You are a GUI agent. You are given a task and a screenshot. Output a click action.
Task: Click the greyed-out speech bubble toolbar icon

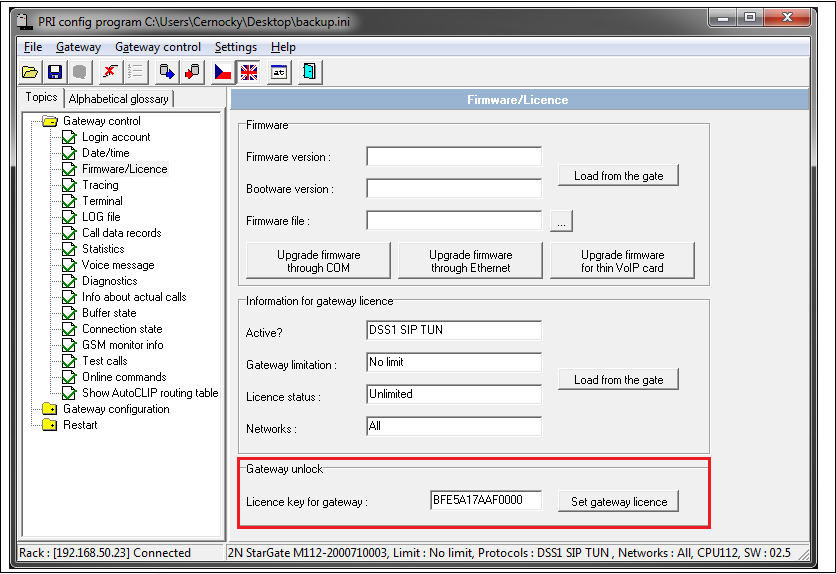pyautogui.click(x=80, y=72)
